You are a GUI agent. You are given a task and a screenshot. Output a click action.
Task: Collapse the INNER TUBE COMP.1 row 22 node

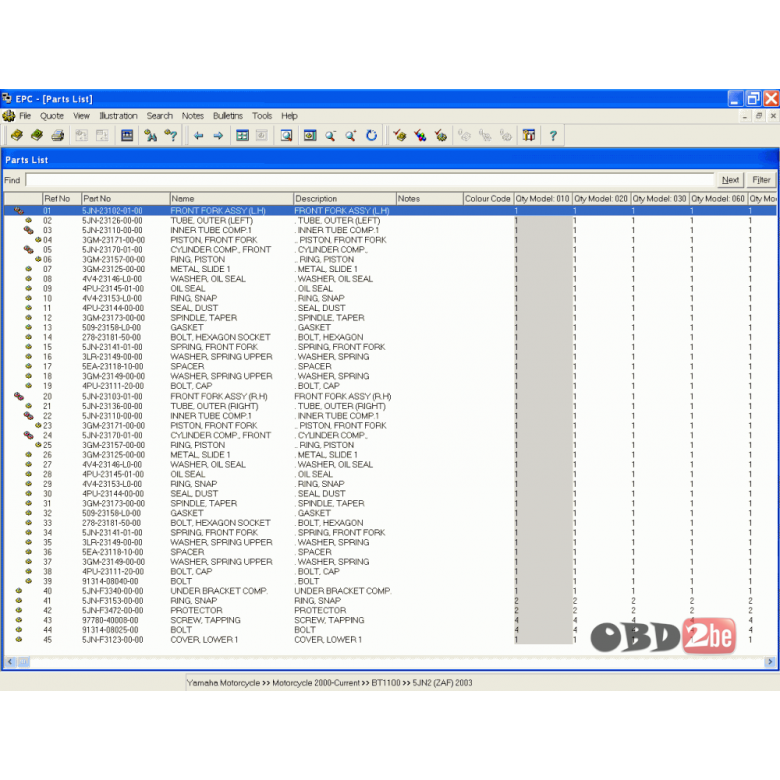click(28, 416)
